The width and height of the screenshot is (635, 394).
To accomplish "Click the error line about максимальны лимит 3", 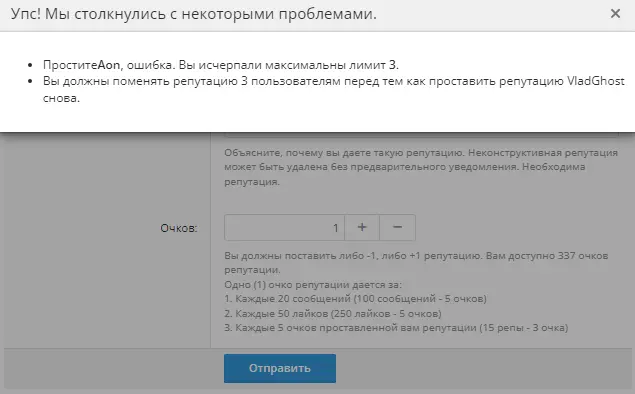I will (221, 65).
